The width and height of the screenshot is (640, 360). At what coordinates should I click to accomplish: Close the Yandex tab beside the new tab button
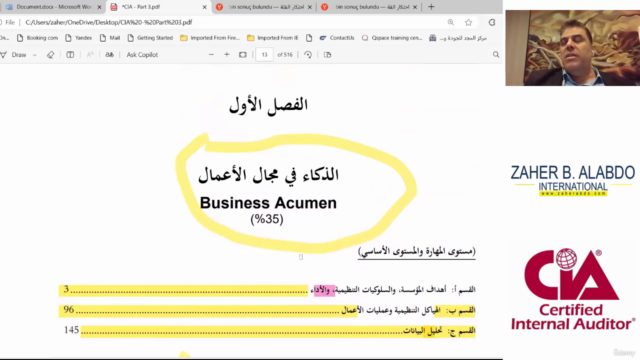(x=415, y=7)
